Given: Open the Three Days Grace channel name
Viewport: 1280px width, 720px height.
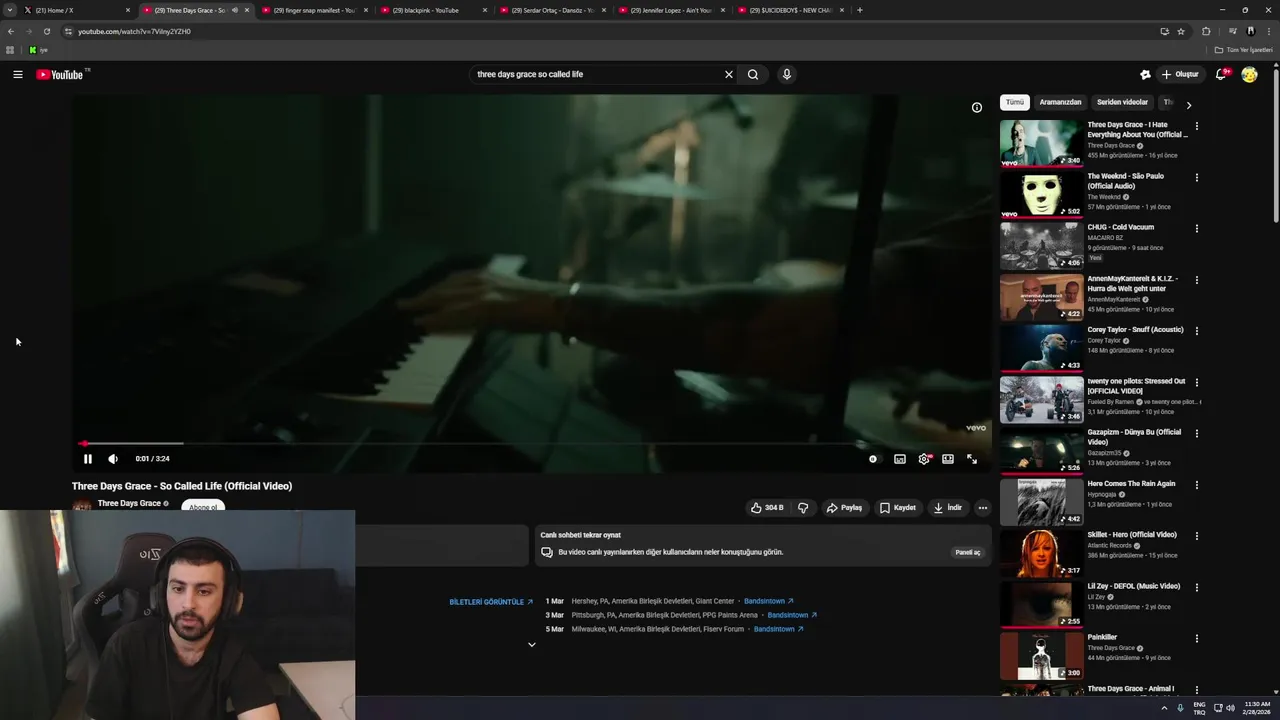Looking at the screenshot, I should click(129, 503).
